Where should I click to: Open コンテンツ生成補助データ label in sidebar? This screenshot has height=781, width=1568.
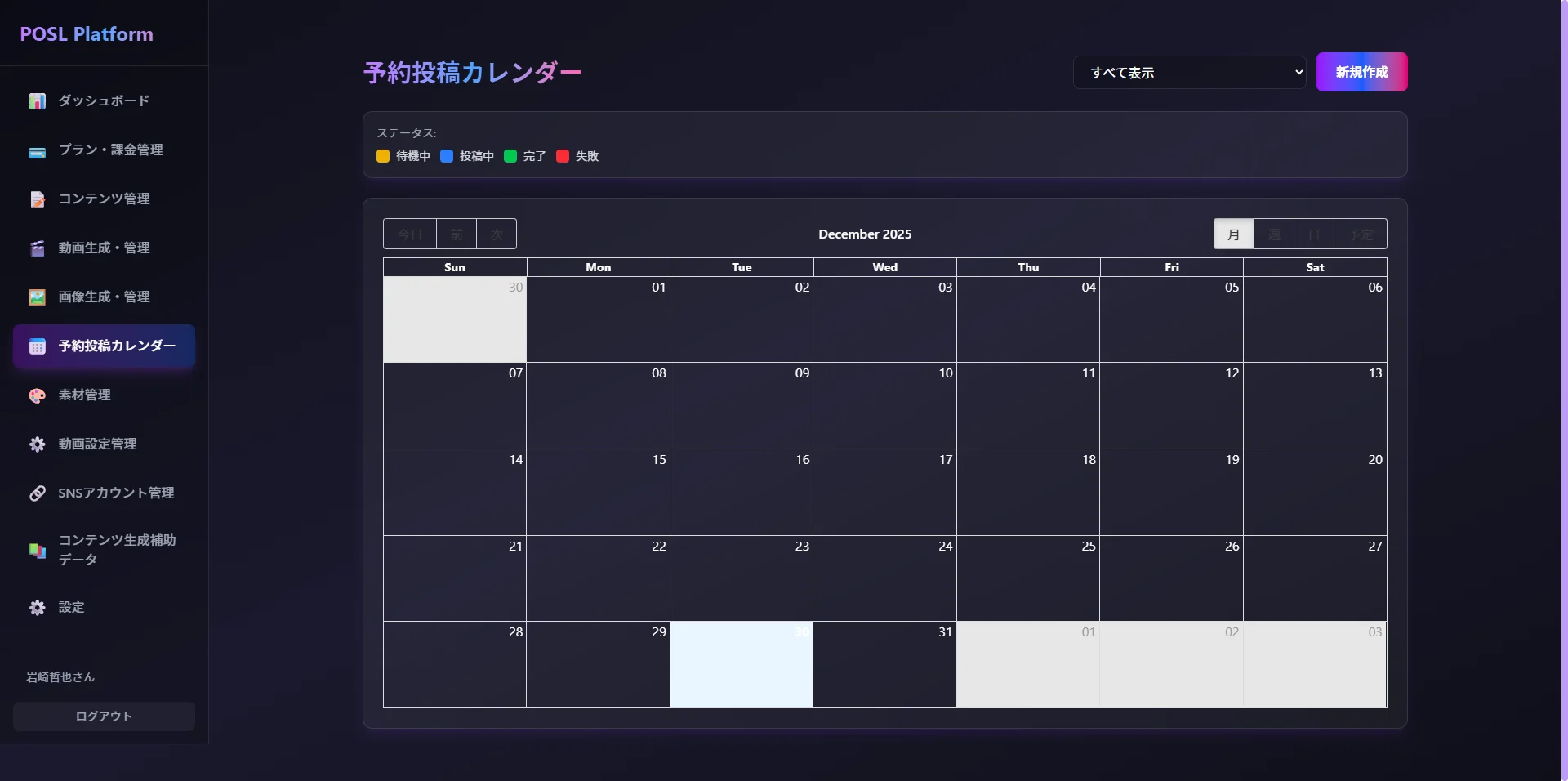pos(117,550)
